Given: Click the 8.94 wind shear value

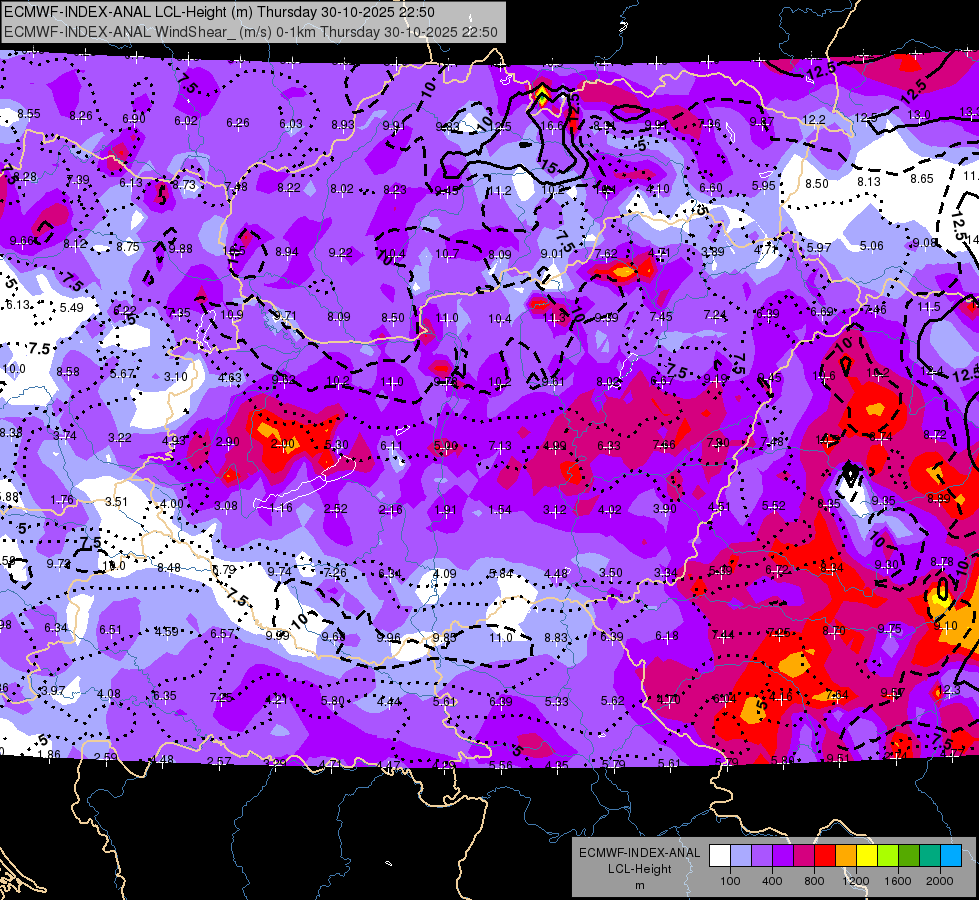Looking at the screenshot, I should [287, 252].
